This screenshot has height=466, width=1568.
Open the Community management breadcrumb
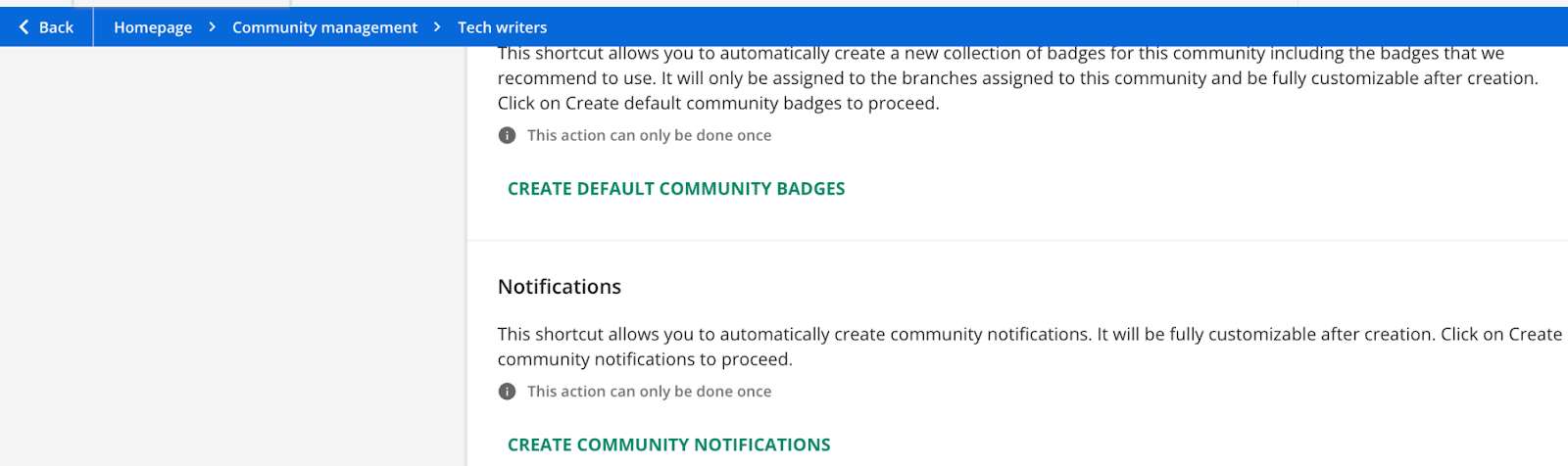click(324, 27)
